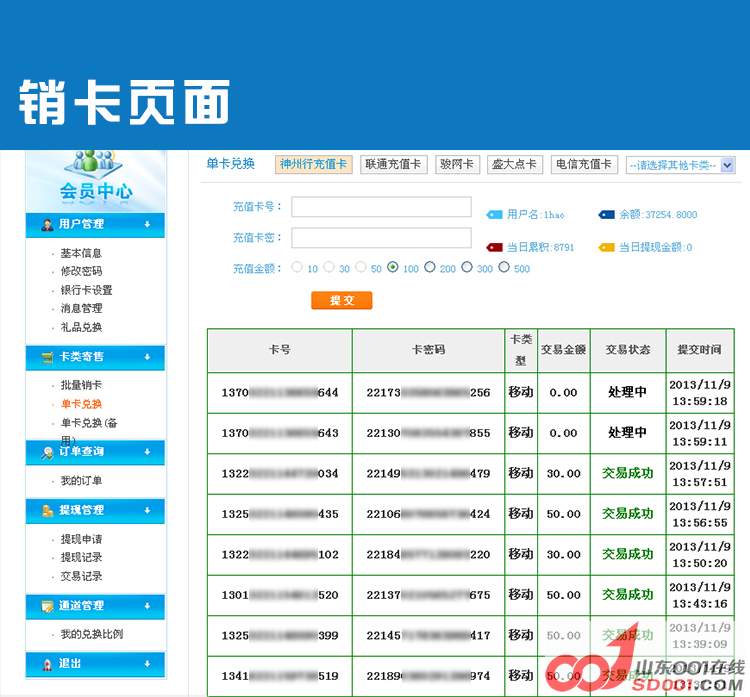Click the 退出 logout icon

46,664
